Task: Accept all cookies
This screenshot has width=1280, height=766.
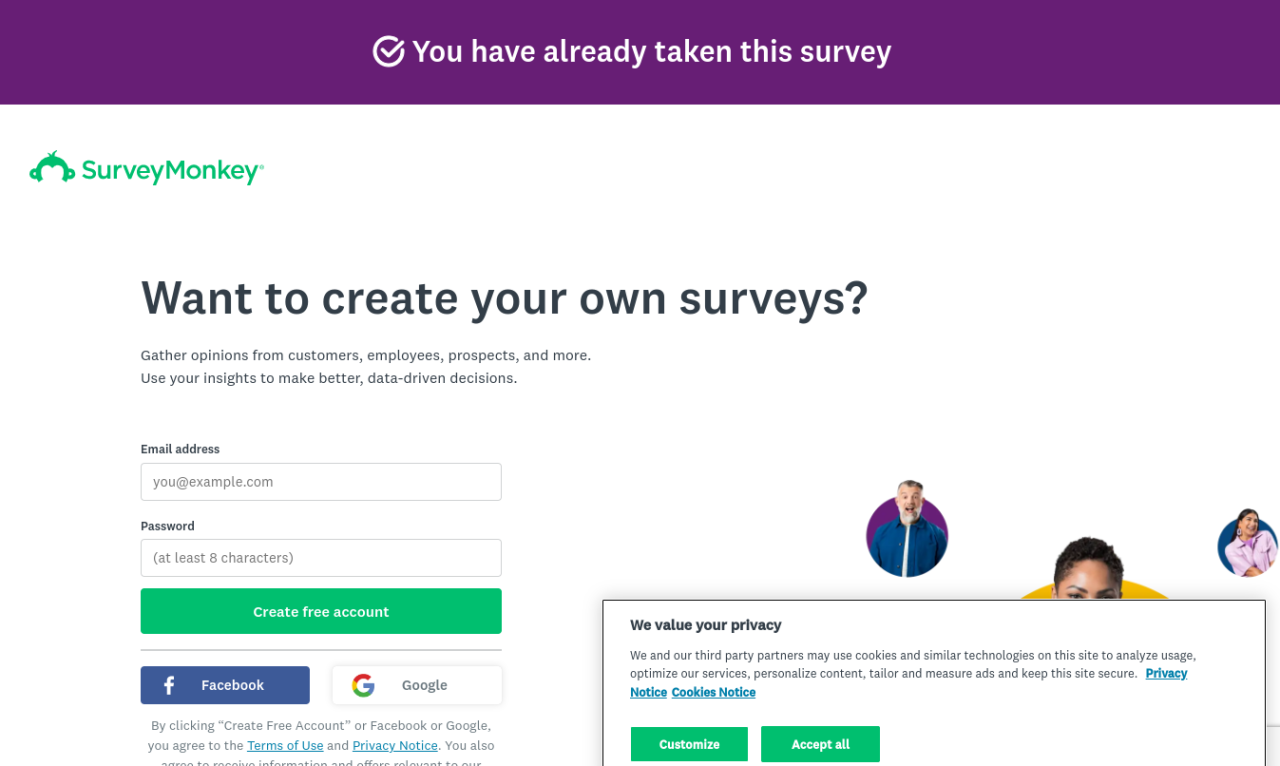Action: (820, 744)
